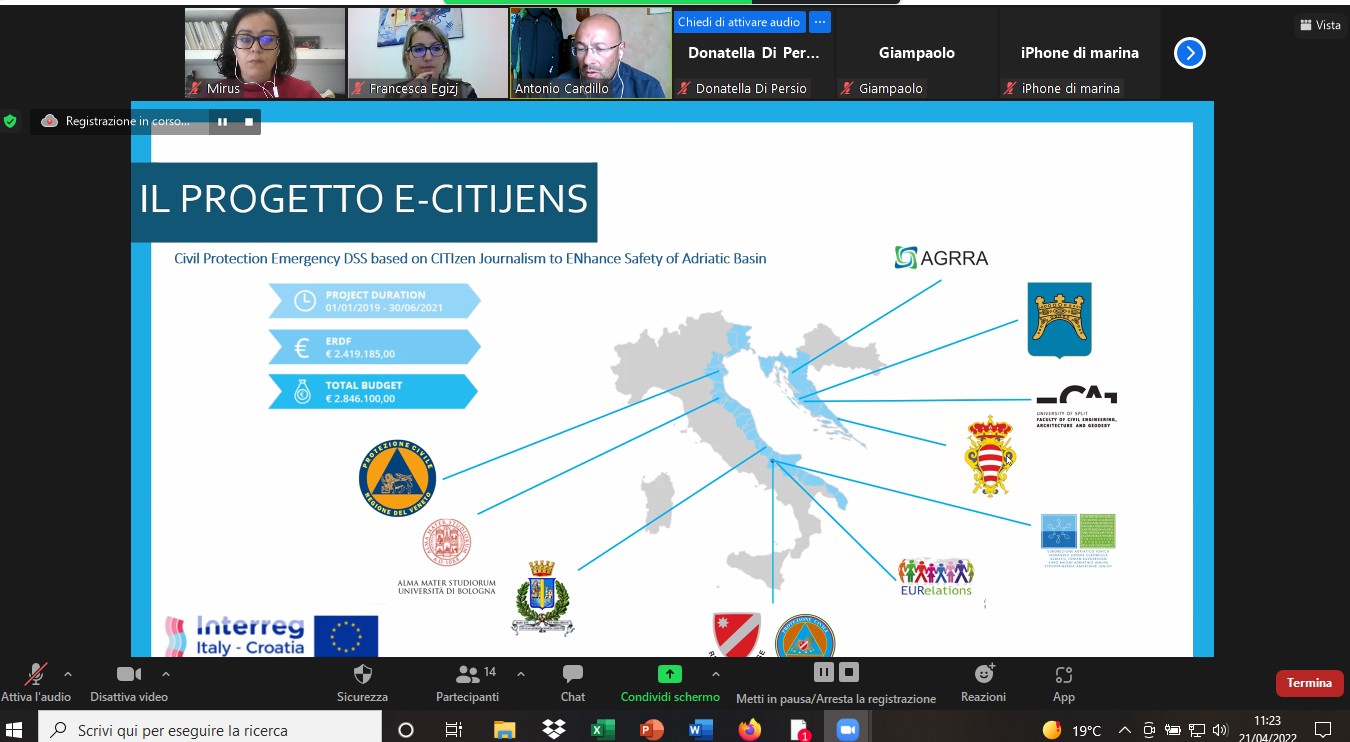Open three-dots menu on Donatella's tile
The height and width of the screenshot is (742, 1350).
tap(819, 22)
